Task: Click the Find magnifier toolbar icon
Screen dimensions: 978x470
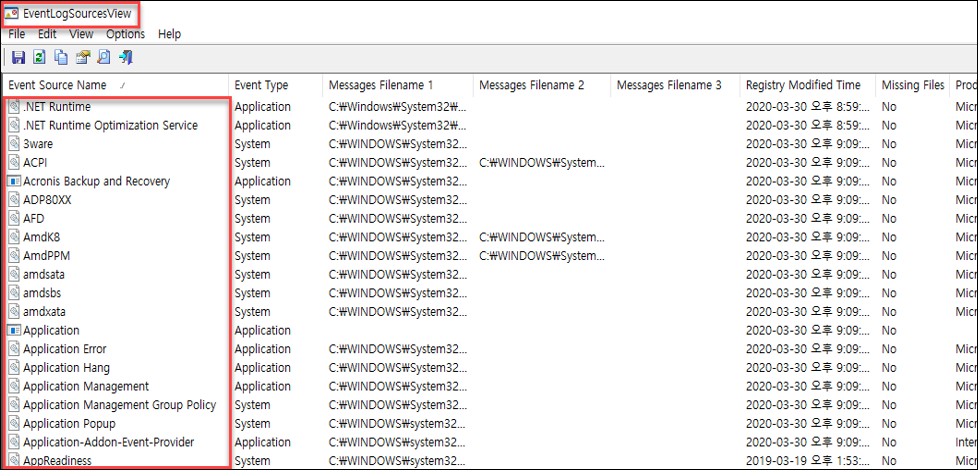Action: (104, 58)
